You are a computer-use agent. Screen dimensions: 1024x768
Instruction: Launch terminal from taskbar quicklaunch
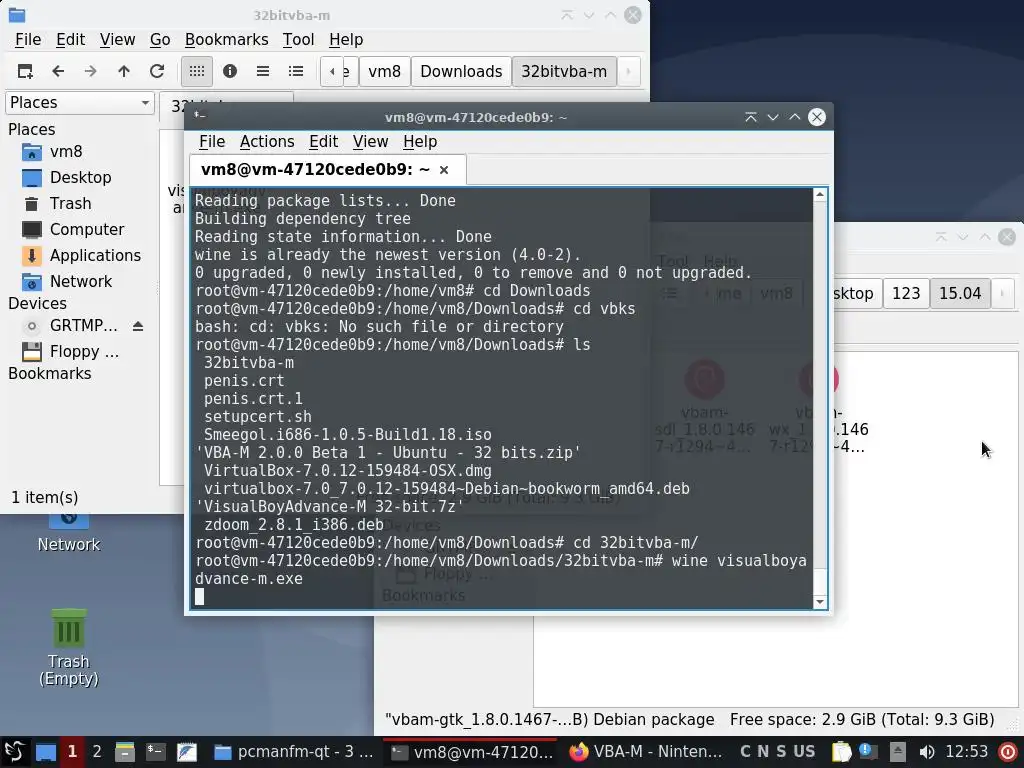(x=155, y=752)
